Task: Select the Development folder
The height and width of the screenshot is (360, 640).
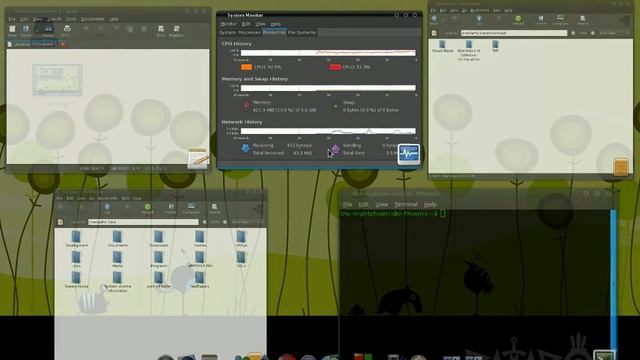Action: coord(76,239)
